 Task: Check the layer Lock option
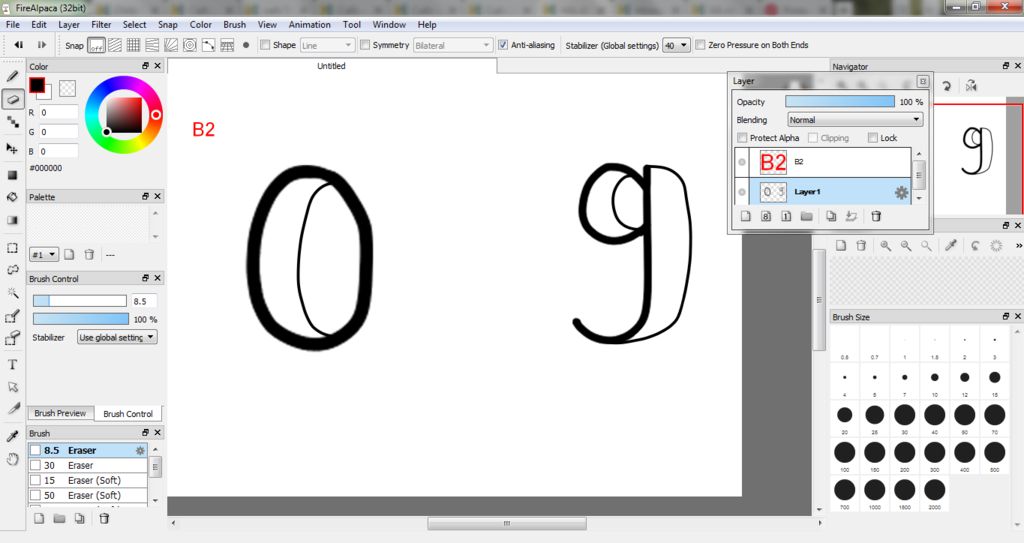(872, 138)
